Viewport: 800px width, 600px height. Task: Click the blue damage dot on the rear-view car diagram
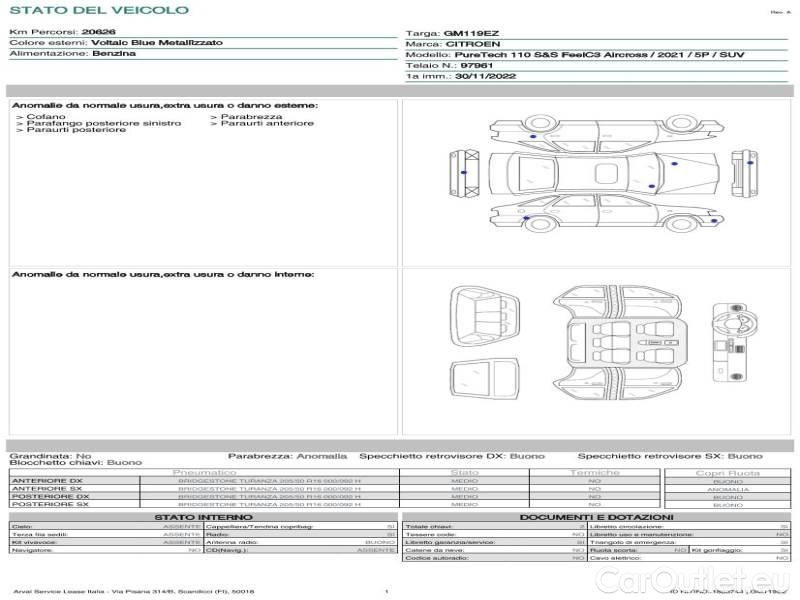(x=463, y=172)
